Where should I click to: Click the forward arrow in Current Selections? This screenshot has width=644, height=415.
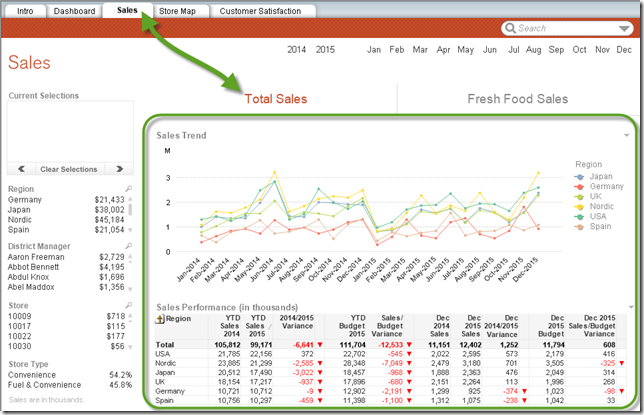pyautogui.click(x=119, y=169)
